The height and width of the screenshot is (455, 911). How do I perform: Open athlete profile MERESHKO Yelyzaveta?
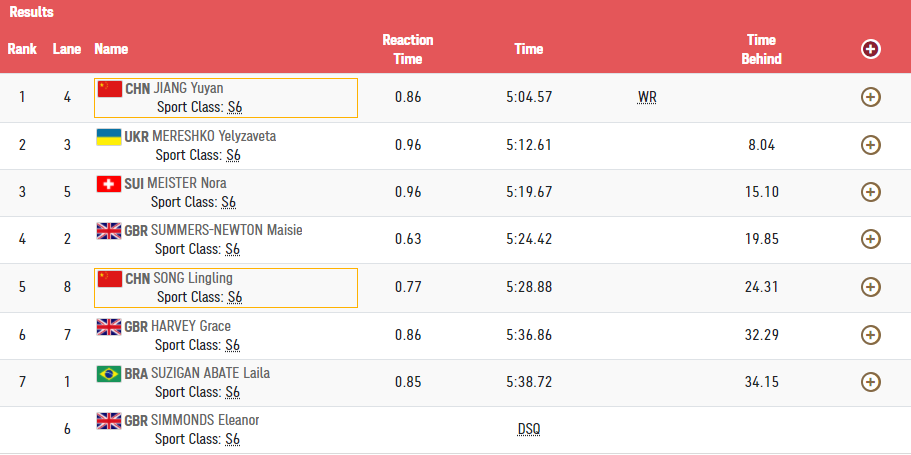tap(214, 136)
